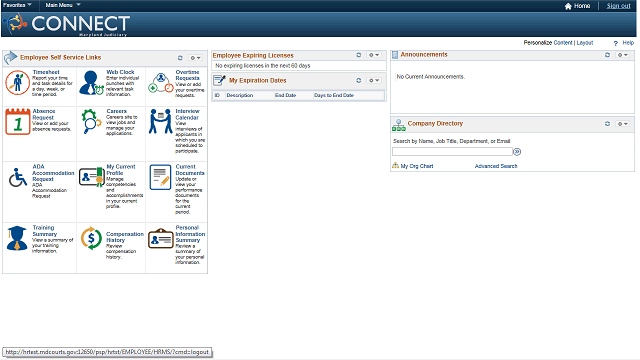Viewport: 640px width, 360px height.
Task: Open Employee Expiring Licenses settings dropdown
Action: tap(374, 55)
